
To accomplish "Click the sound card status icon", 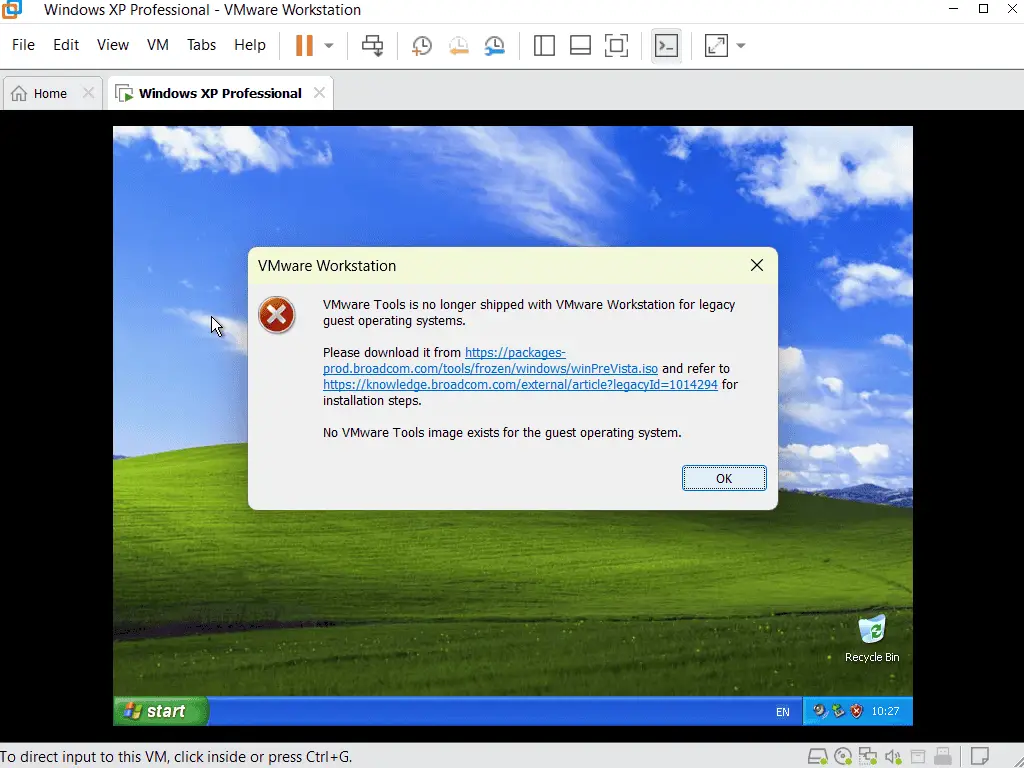I will (893, 756).
